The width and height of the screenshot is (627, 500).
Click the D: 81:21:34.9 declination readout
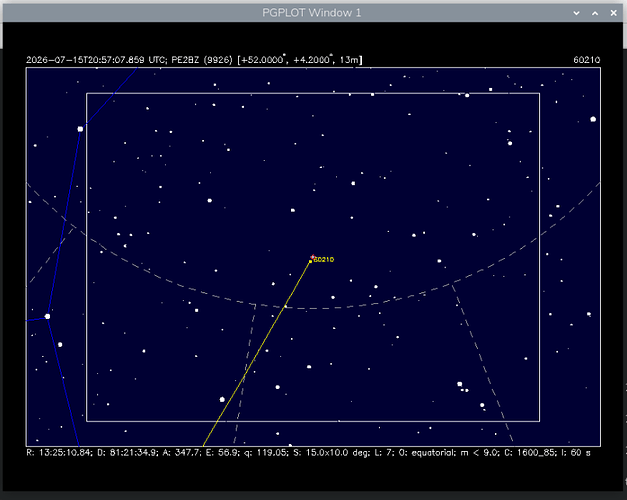coord(128,453)
